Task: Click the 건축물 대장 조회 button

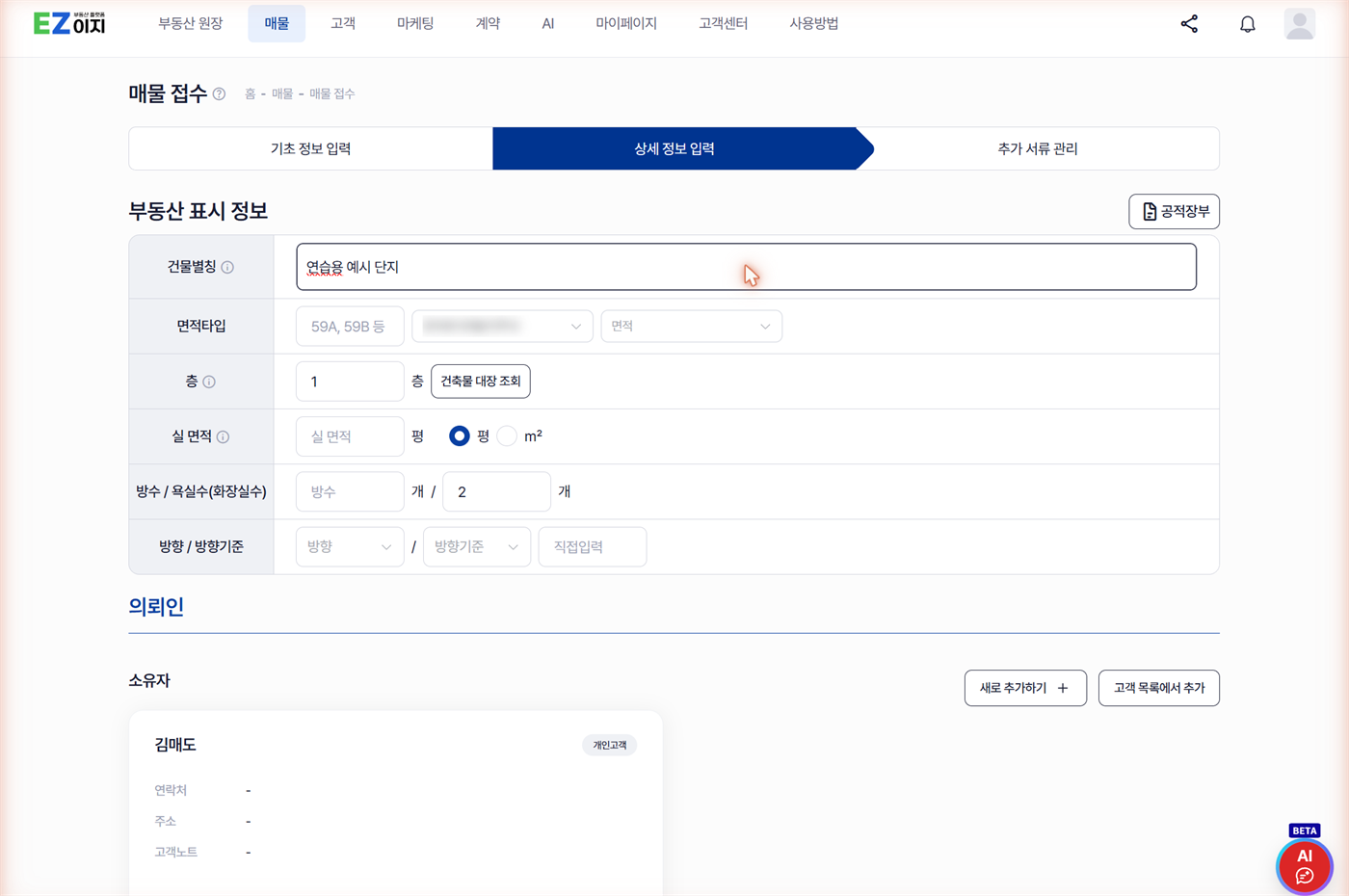Action: tap(480, 382)
